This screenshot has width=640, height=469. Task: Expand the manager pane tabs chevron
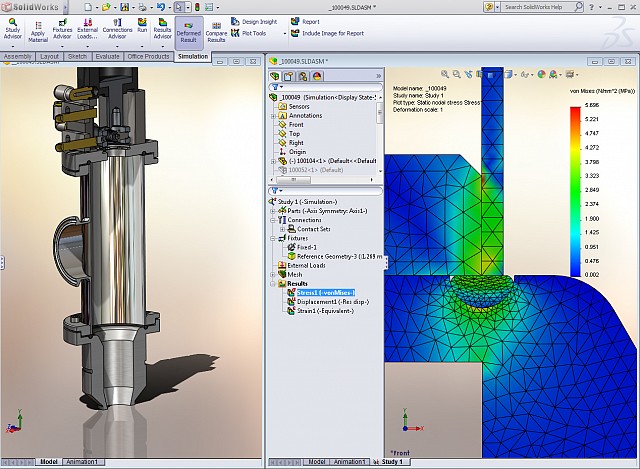point(378,76)
